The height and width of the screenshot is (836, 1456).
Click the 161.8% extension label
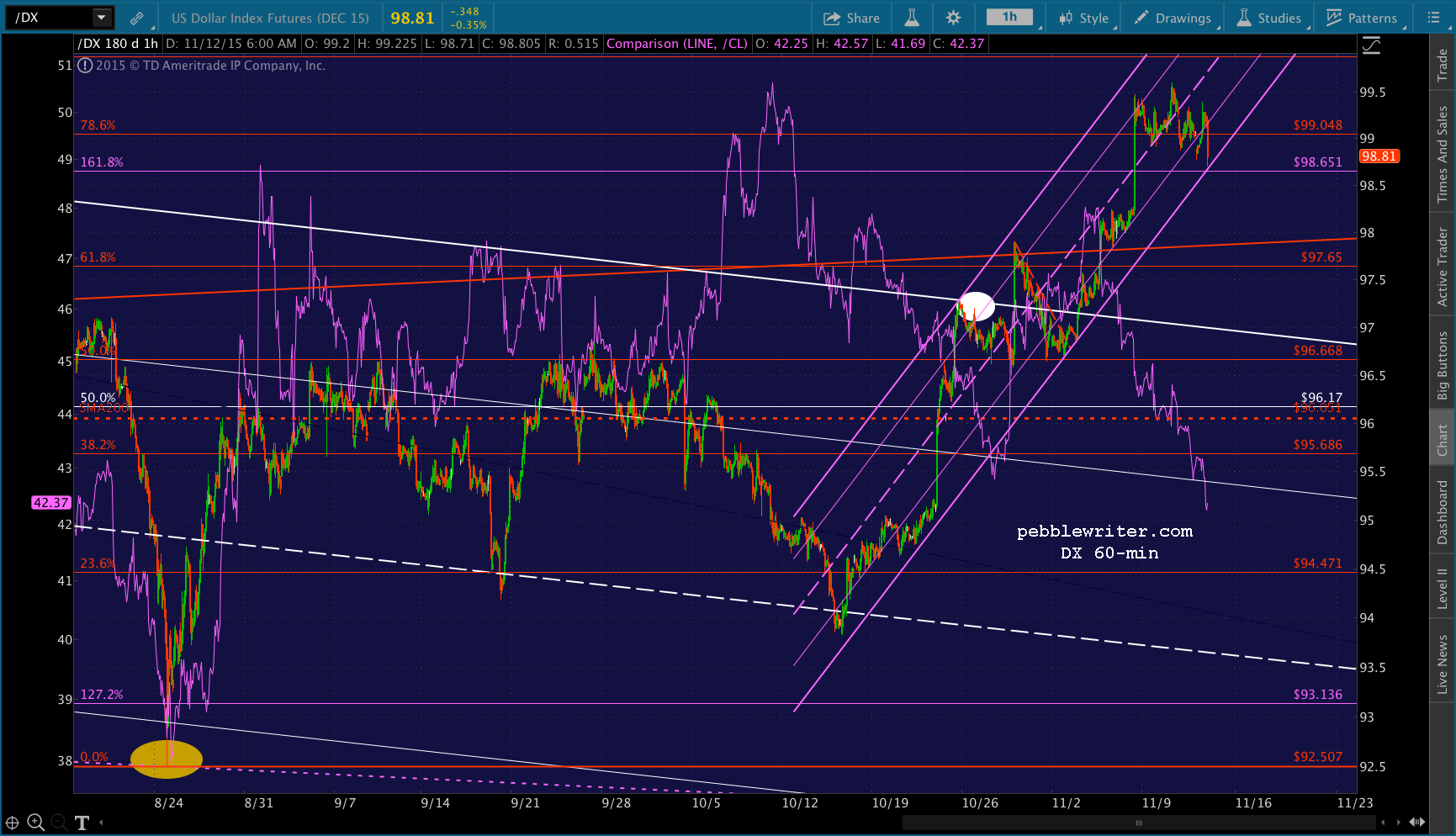102,162
